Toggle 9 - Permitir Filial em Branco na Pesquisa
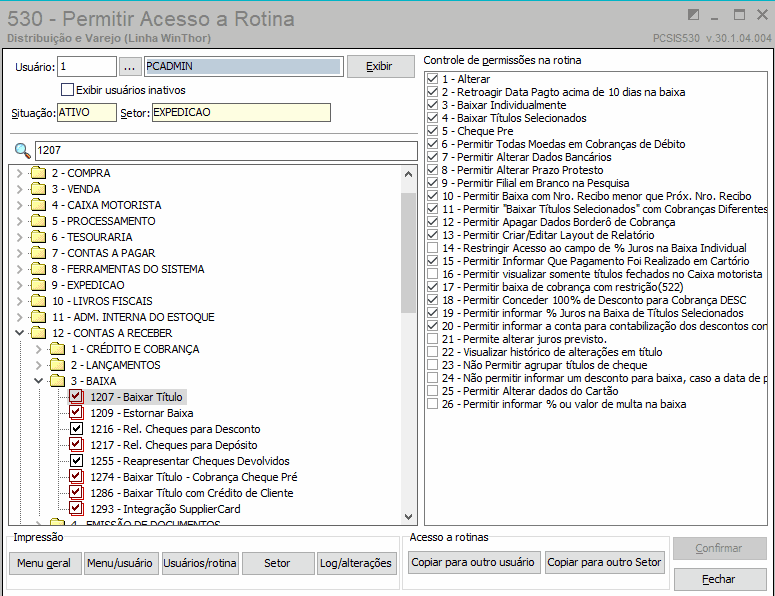Screen dimensions: 775x596 pos(432,183)
